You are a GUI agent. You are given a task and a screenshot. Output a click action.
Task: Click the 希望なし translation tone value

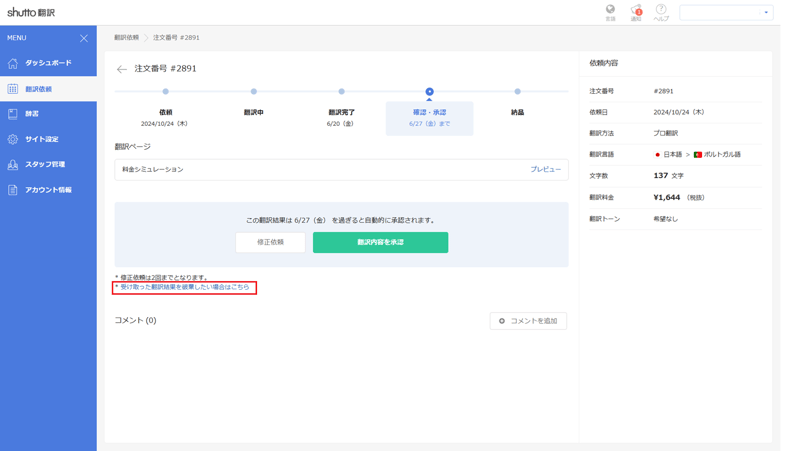pyautogui.click(x=666, y=219)
